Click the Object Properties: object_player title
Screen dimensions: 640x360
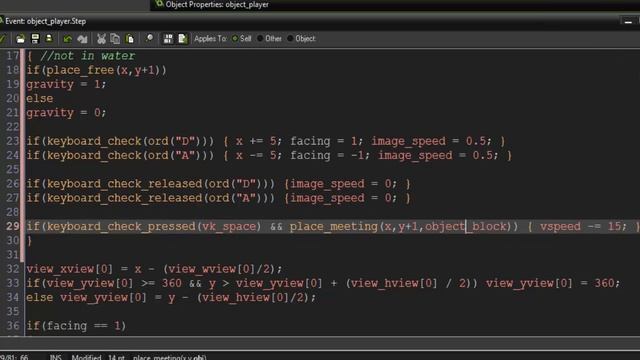pos(217,4)
